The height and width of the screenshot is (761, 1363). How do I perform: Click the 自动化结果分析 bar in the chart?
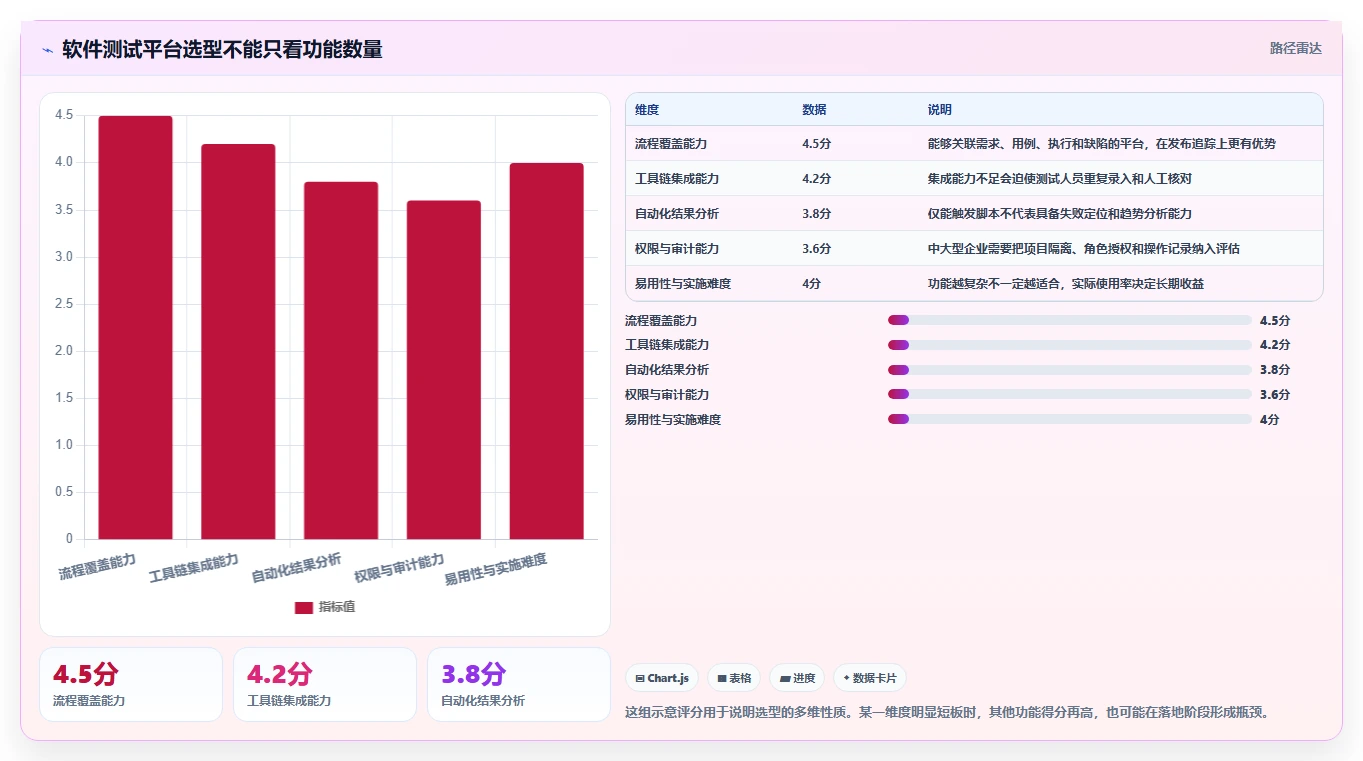tap(341, 360)
